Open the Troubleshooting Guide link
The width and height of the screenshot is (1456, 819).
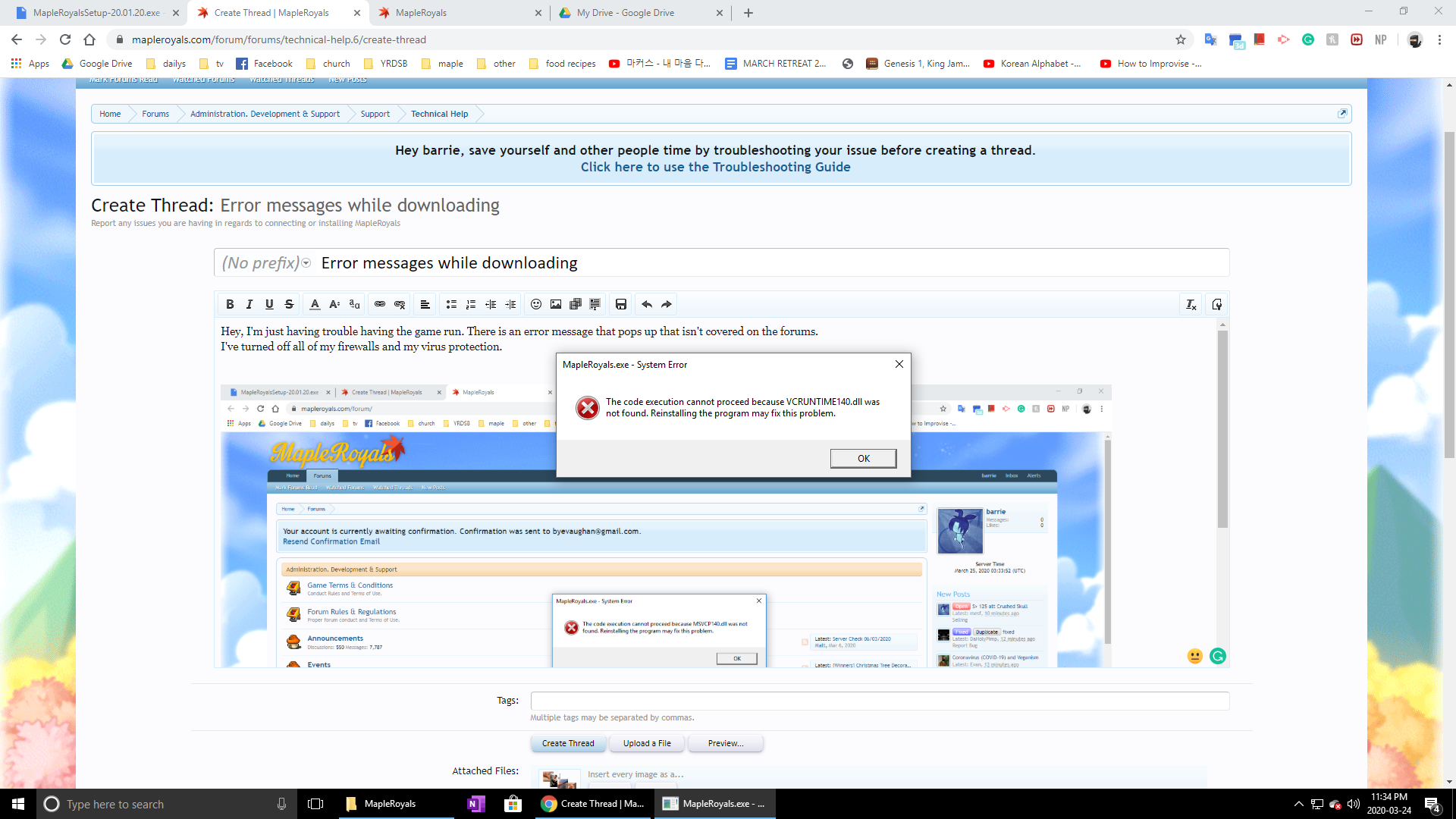tap(715, 167)
